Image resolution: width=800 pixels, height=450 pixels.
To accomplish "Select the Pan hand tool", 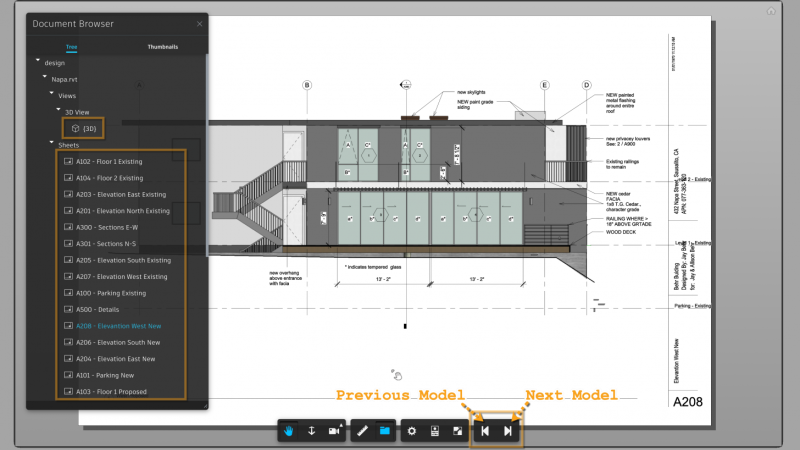I will point(290,431).
